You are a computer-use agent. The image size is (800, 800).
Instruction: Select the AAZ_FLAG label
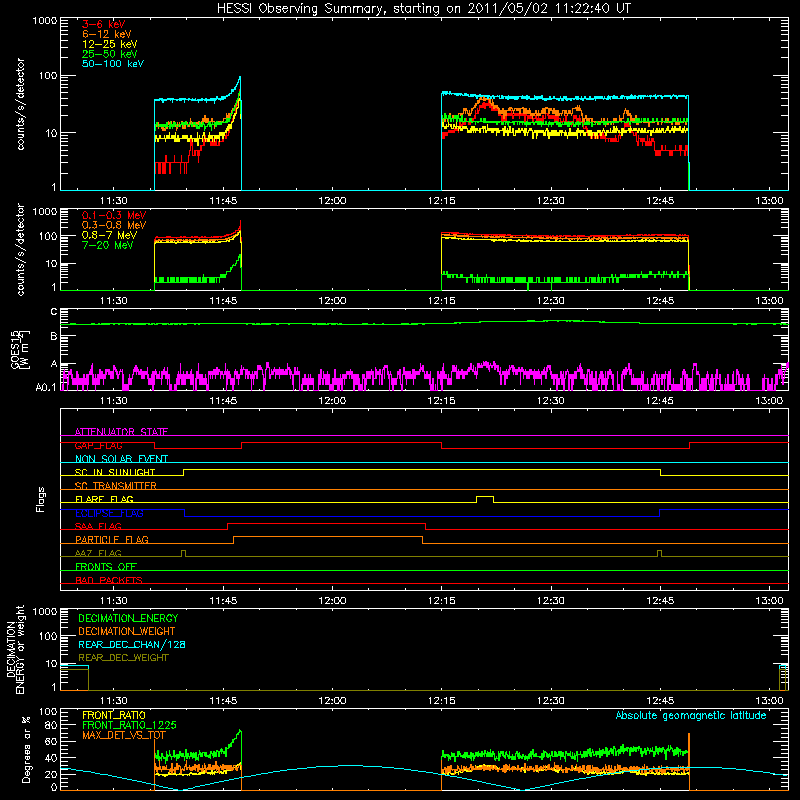coord(98,553)
